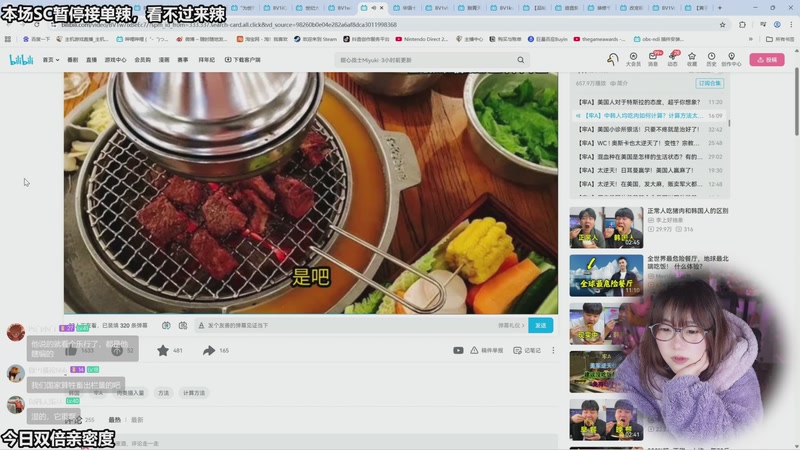Open a new browser tab

(x=720, y=8)
